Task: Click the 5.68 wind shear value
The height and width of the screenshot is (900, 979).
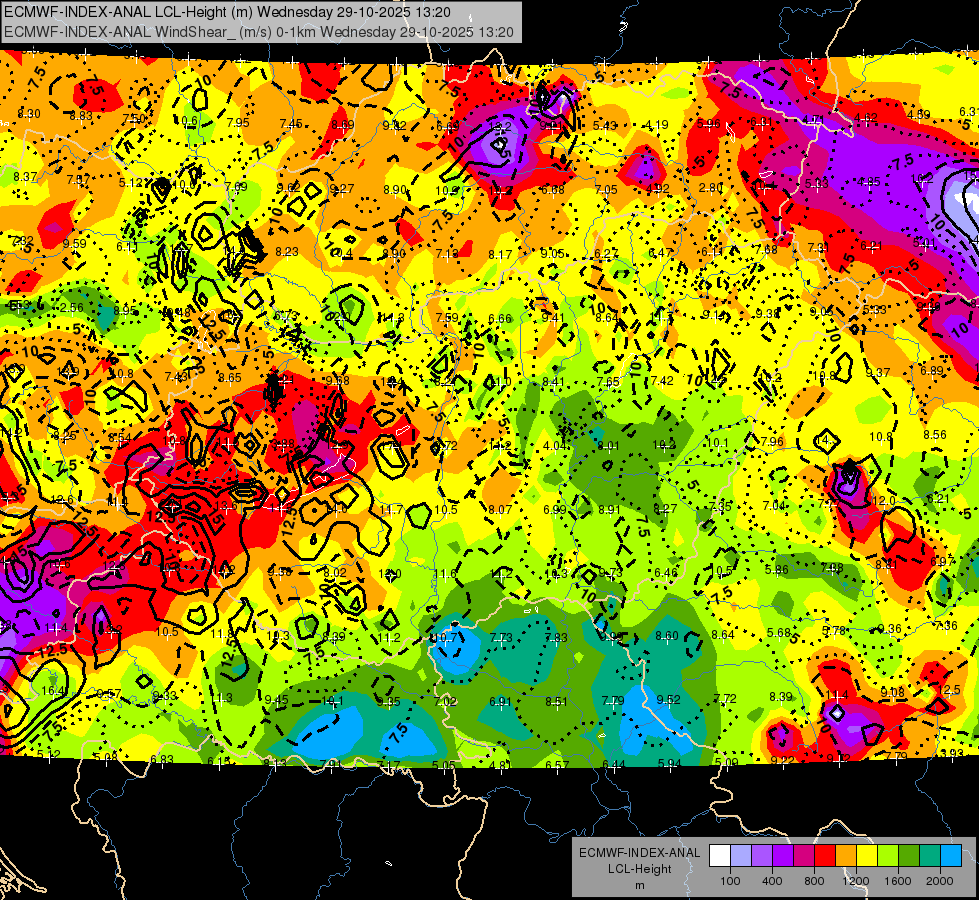Action: point(779,633)
